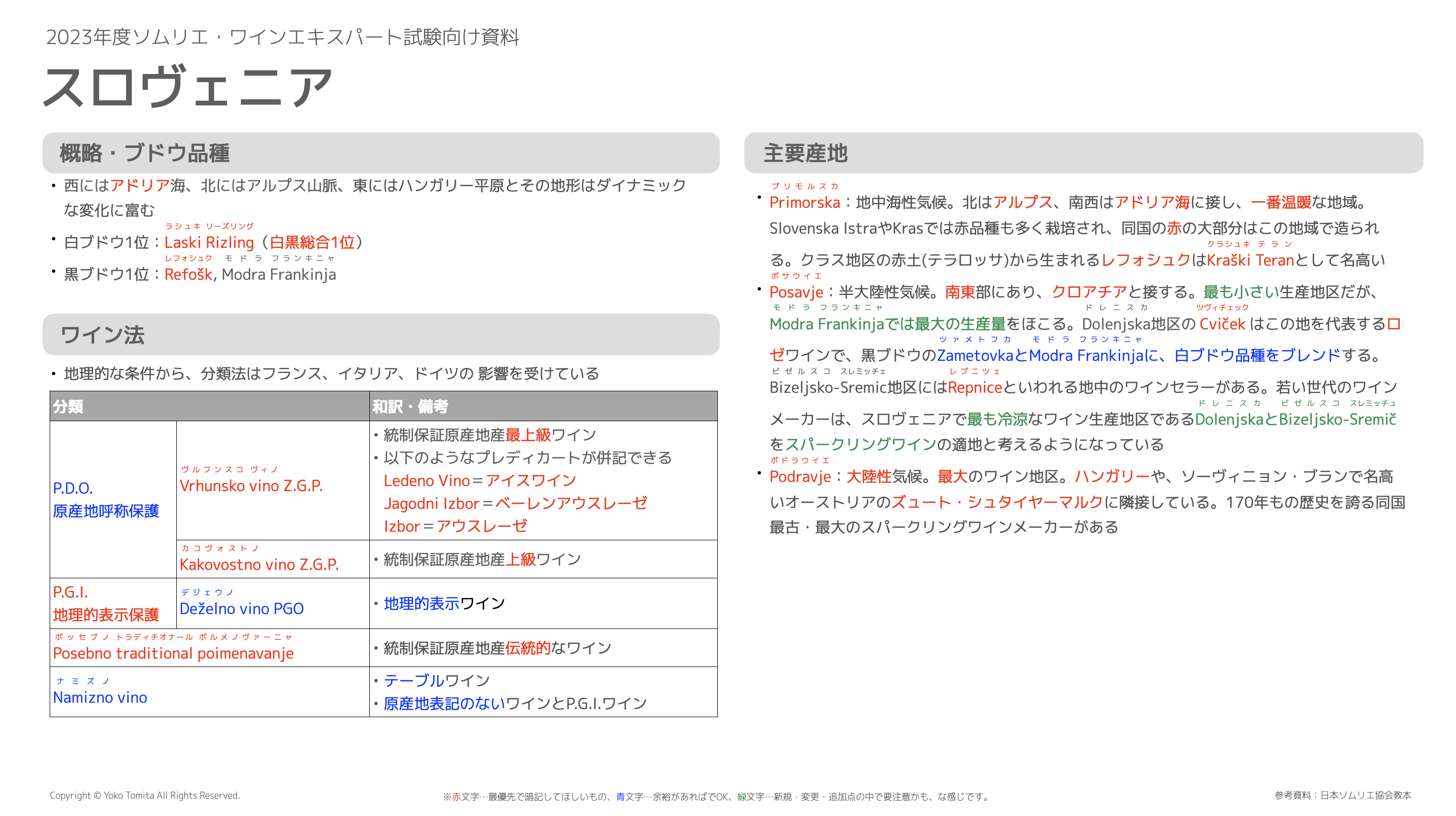Click the 分類 table column header

[x=209, y=406]
